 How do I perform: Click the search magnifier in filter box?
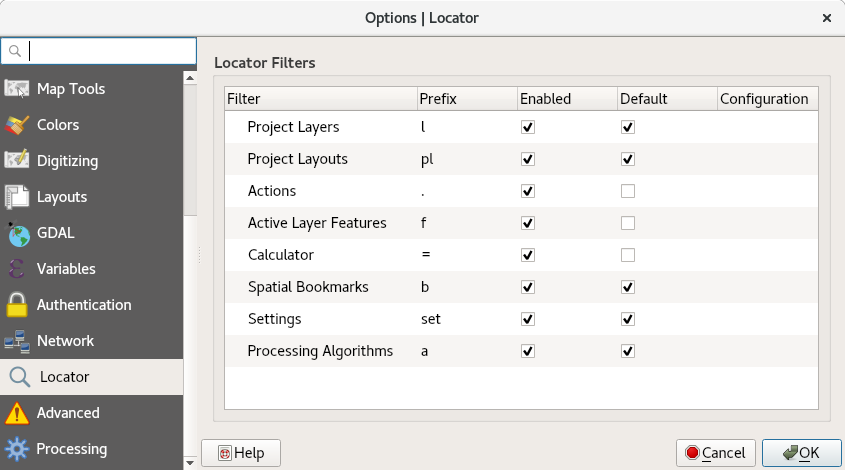point(15,51)
